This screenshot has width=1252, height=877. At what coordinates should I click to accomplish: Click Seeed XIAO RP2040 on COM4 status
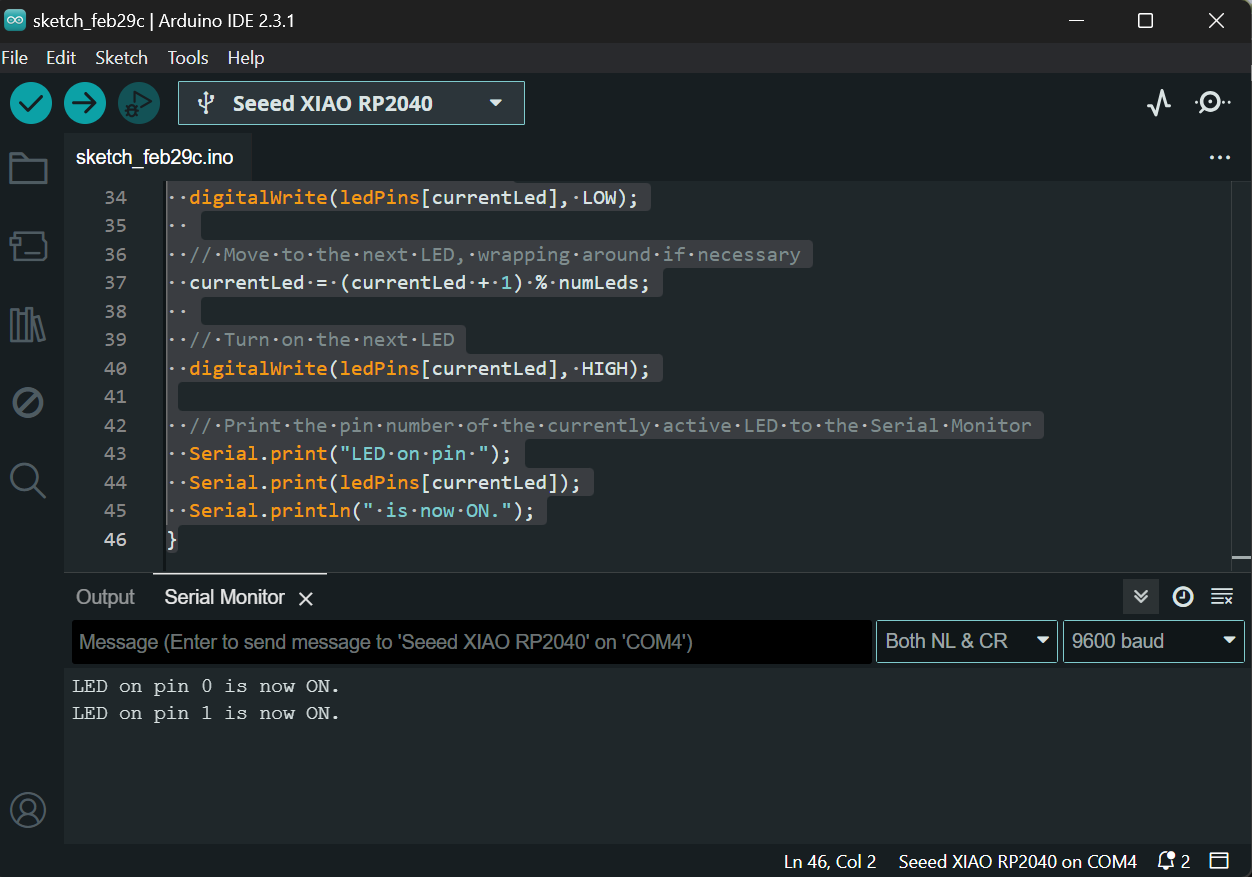[x=1018, y=861]
